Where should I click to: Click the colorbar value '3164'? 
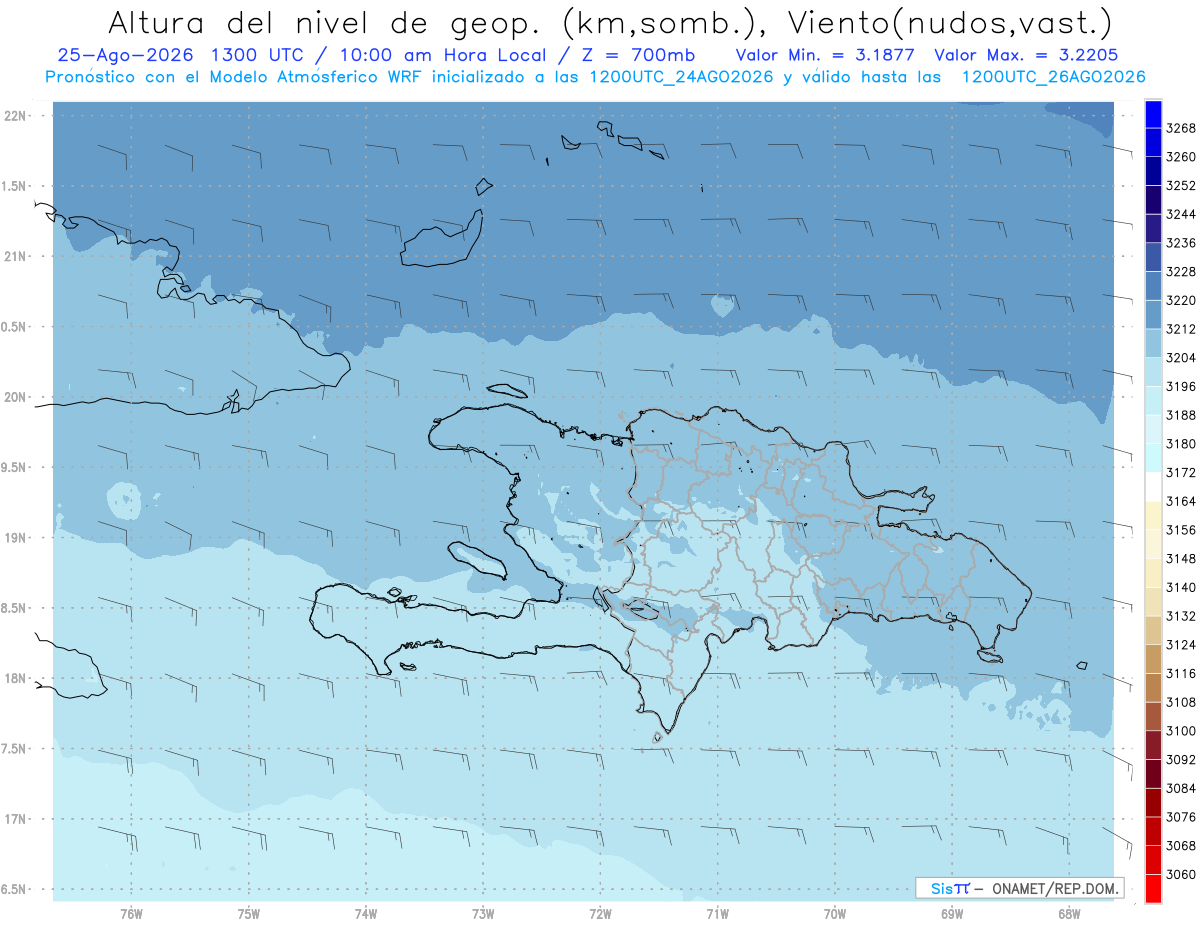[1181, 501]
